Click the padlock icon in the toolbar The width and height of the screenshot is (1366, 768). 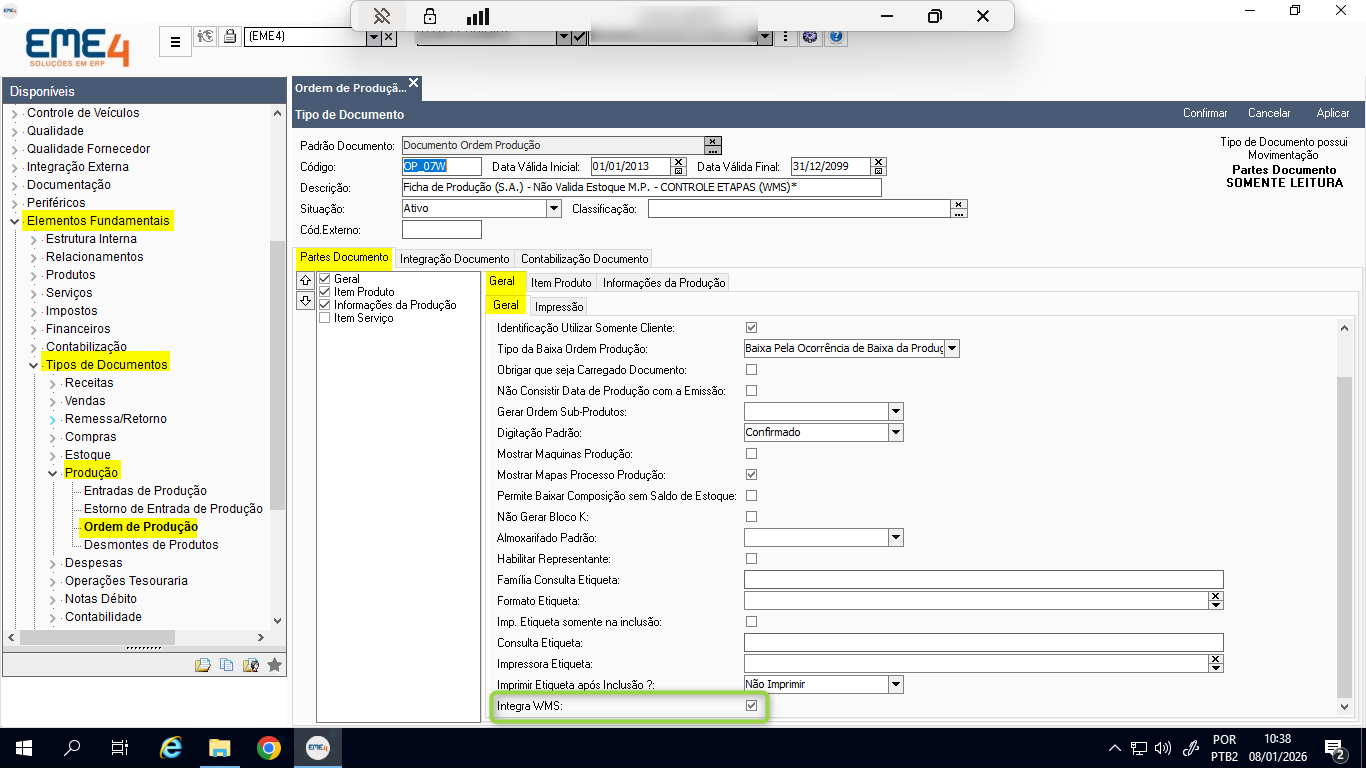coord(229,37)
